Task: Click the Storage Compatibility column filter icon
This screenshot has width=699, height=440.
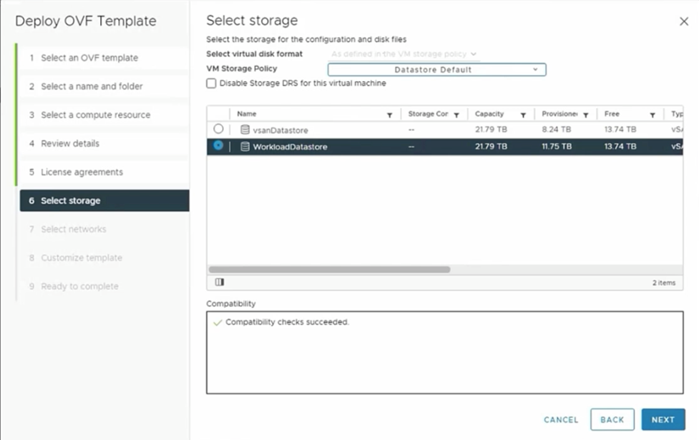Action: pos(456,115)
